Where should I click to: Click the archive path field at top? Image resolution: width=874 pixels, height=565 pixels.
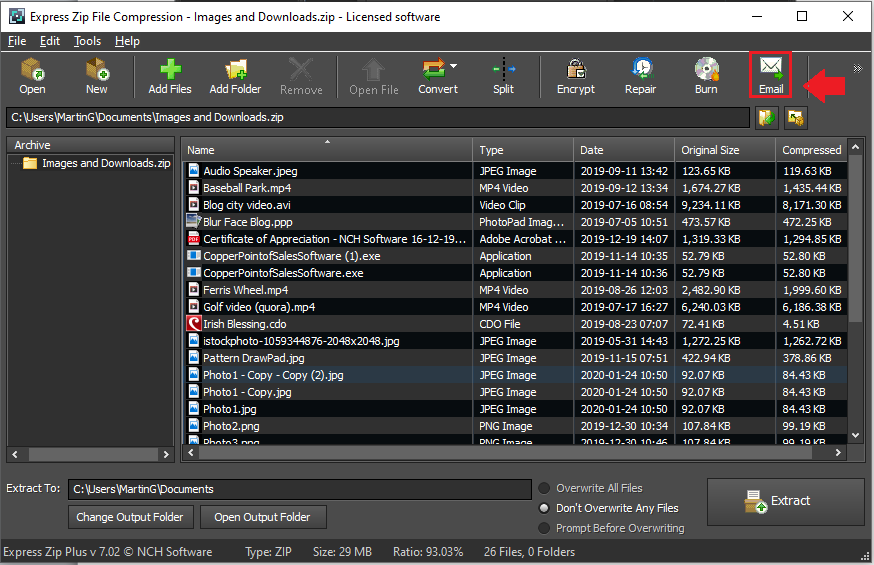[378, 118]
